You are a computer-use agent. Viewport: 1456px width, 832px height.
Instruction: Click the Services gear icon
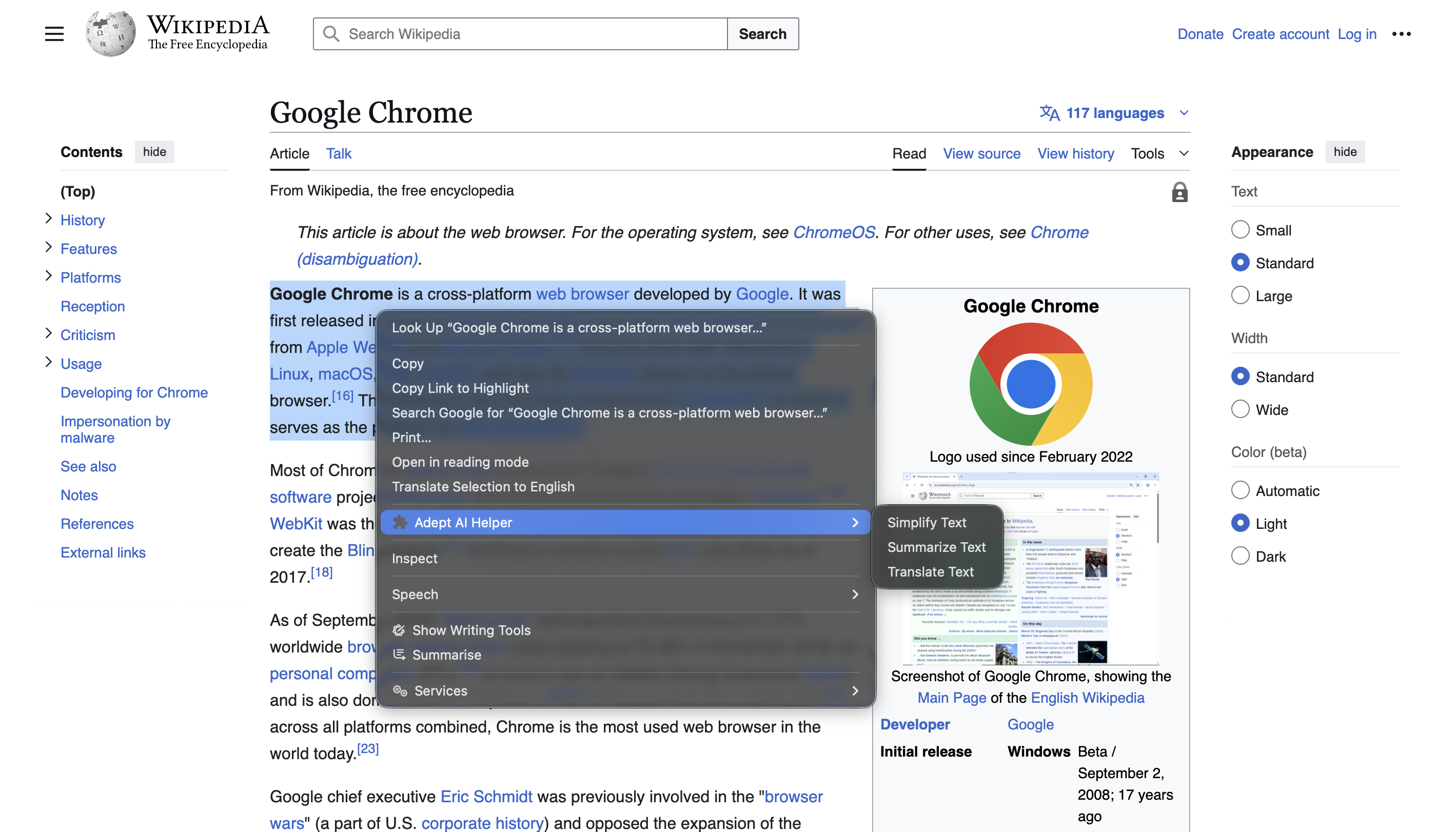(400, 690)
